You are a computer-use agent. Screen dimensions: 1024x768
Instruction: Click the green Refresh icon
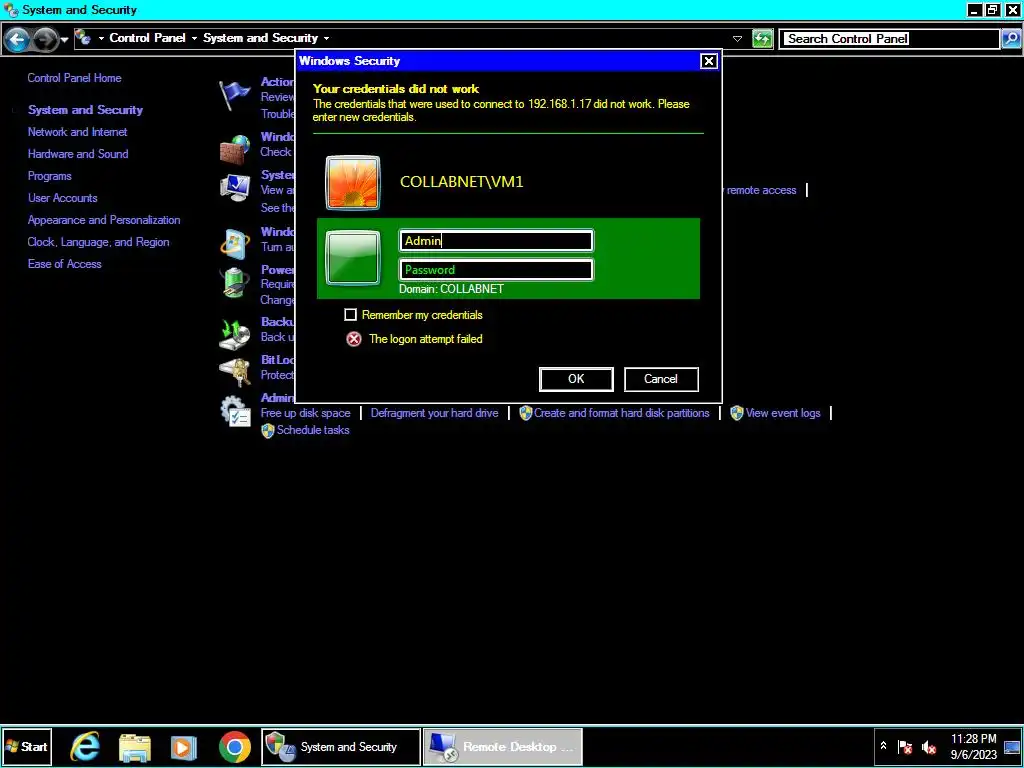762,39
